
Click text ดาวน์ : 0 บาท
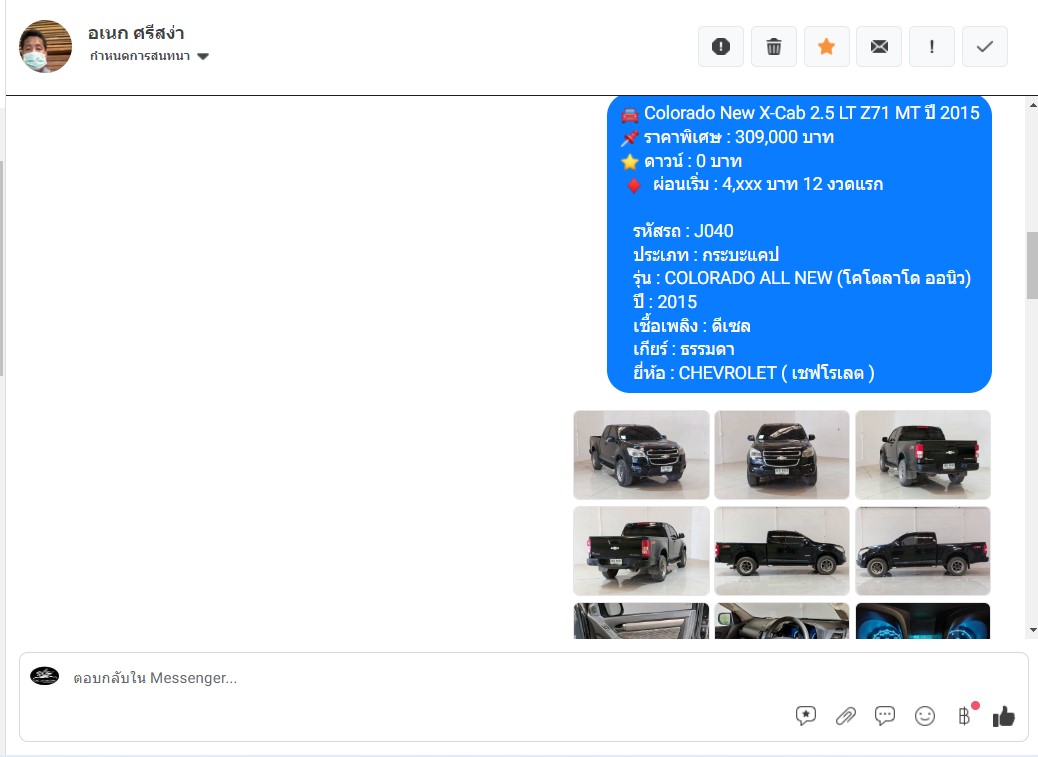pyautogui.click(x=693, y=161)
